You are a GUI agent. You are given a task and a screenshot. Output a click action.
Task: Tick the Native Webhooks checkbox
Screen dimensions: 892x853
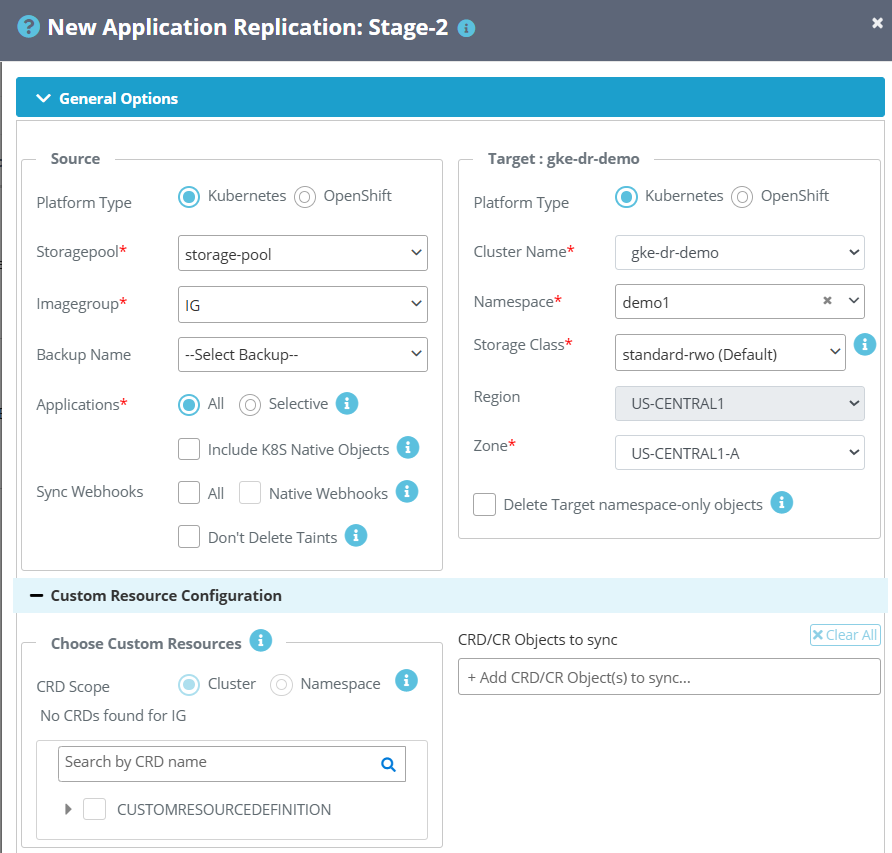[250, 493]
